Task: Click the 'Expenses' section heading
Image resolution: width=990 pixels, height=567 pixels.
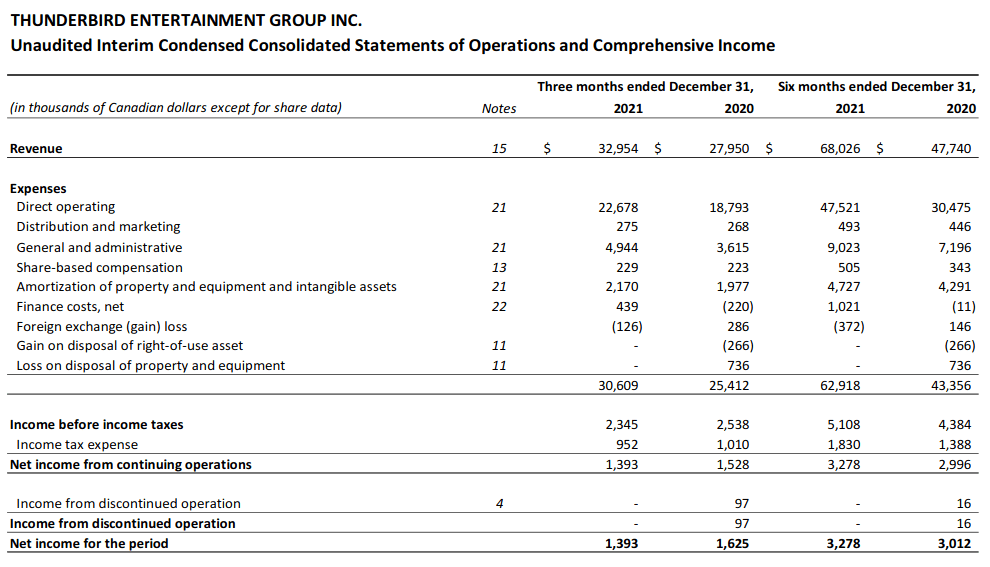Action: [38, 189]
